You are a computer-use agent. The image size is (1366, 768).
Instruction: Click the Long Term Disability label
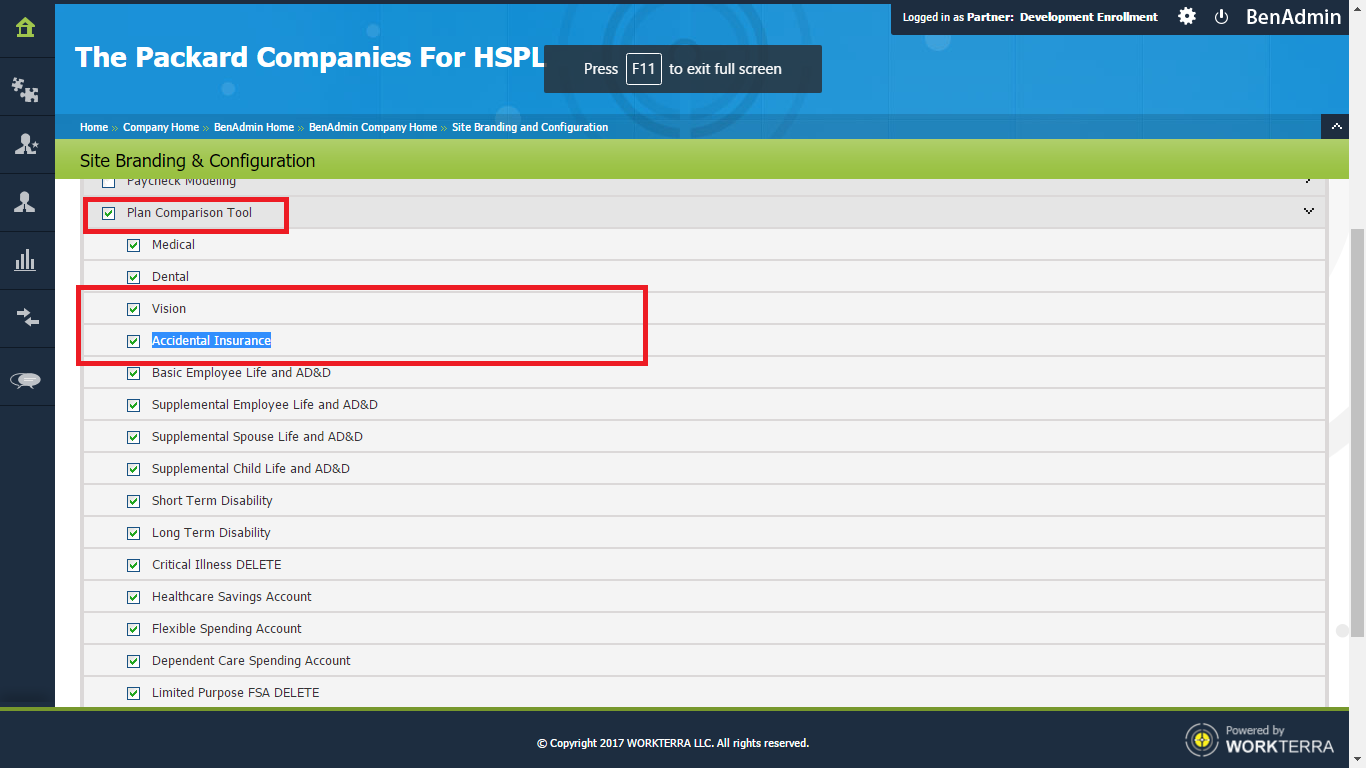coord(211,533)
